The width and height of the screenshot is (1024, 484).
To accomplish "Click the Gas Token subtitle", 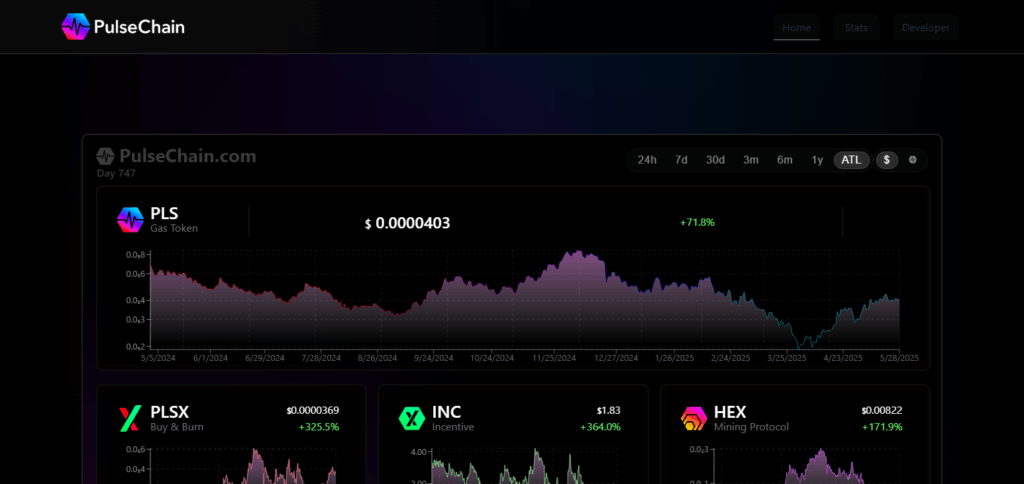I will point(174,229).
